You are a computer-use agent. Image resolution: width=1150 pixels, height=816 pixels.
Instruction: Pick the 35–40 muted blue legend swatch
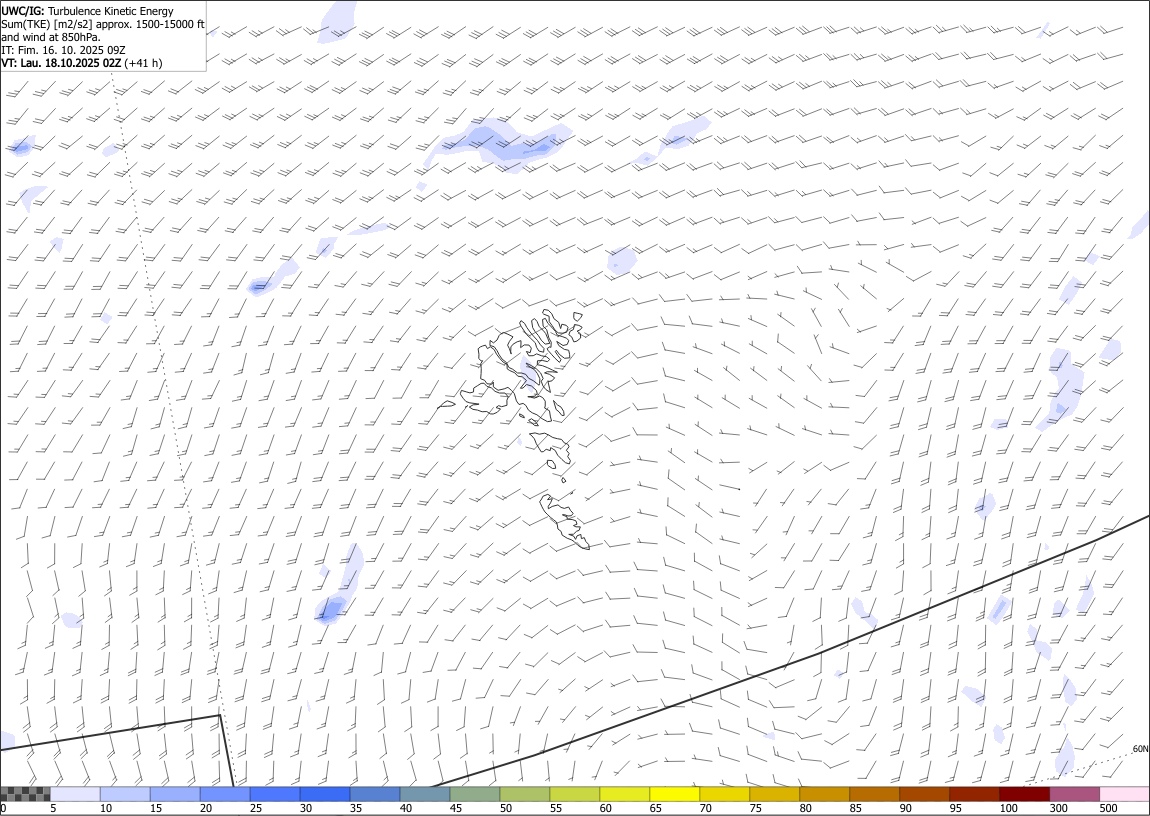375,794
